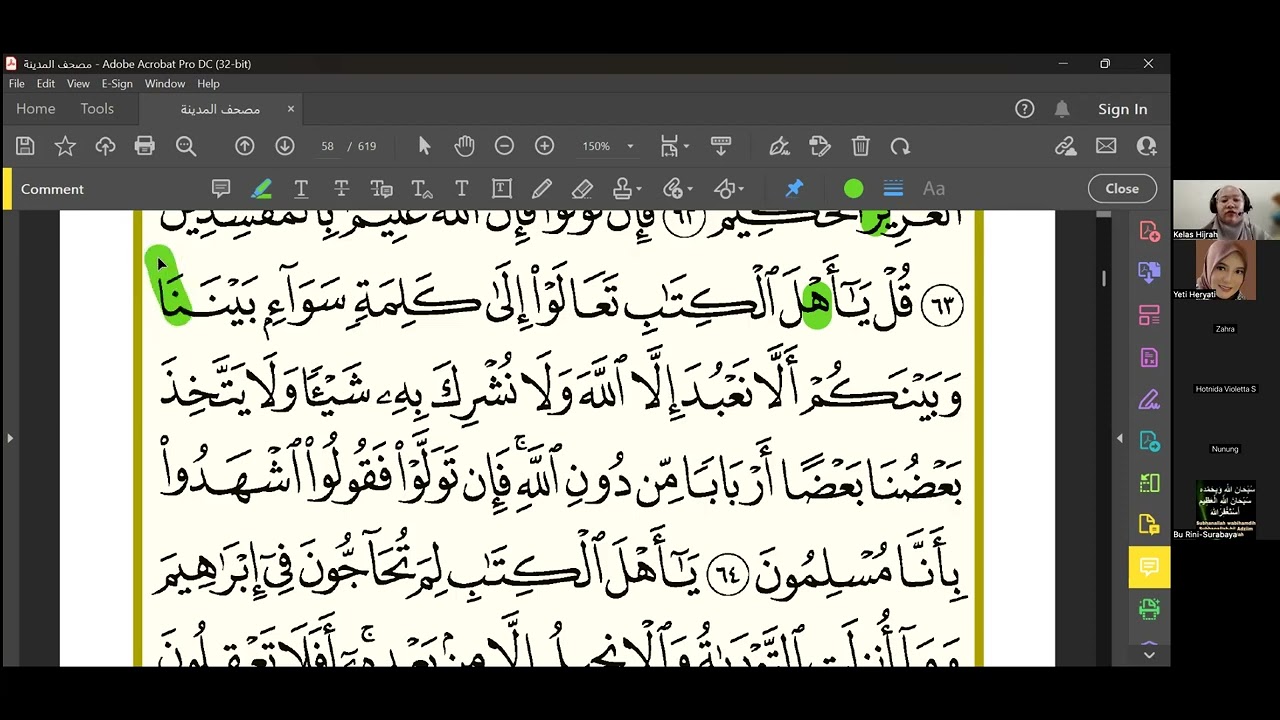Expand more tools chevron at pane bottom
The image size is (1280, 720).
[x=1149, y=655]
